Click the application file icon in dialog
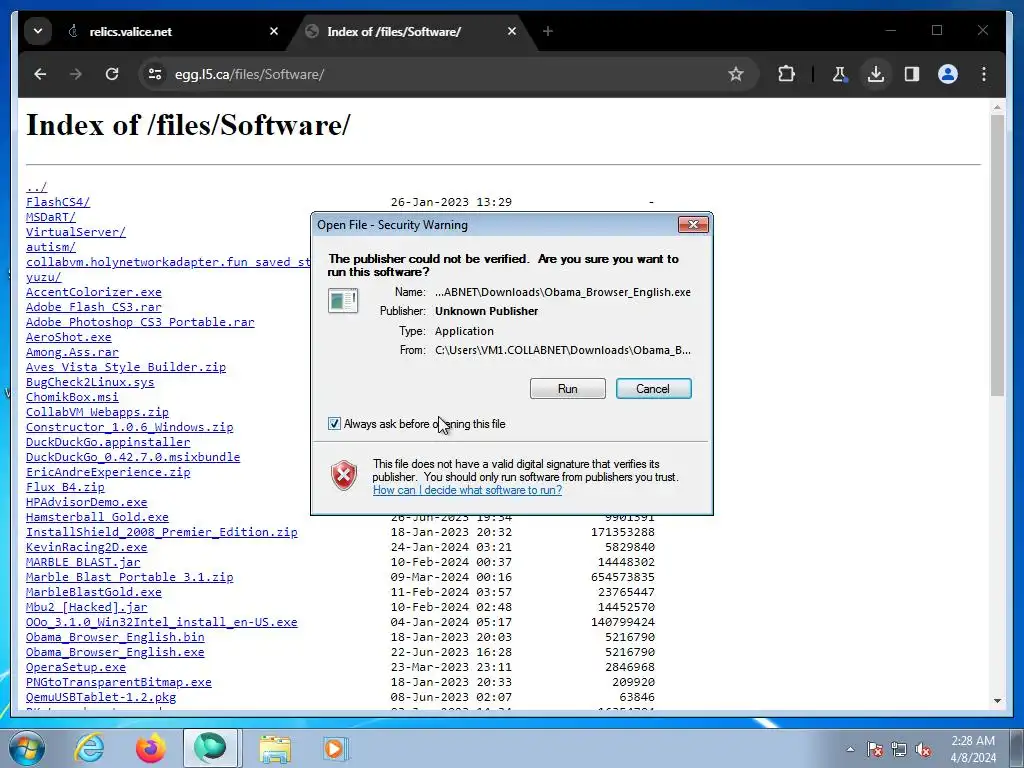Viewport: 1024px width, 768px height. [343, 301]
